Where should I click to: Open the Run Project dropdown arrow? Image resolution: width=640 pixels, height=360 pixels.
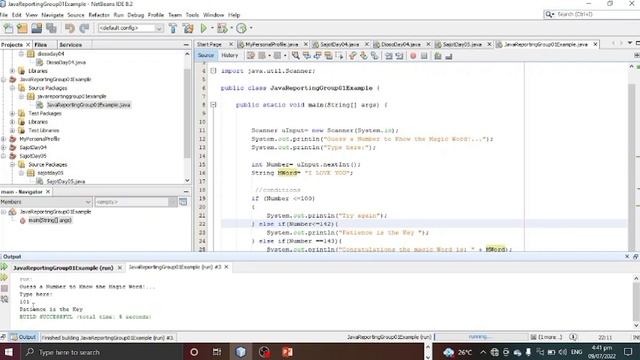(x=212, y=28)
